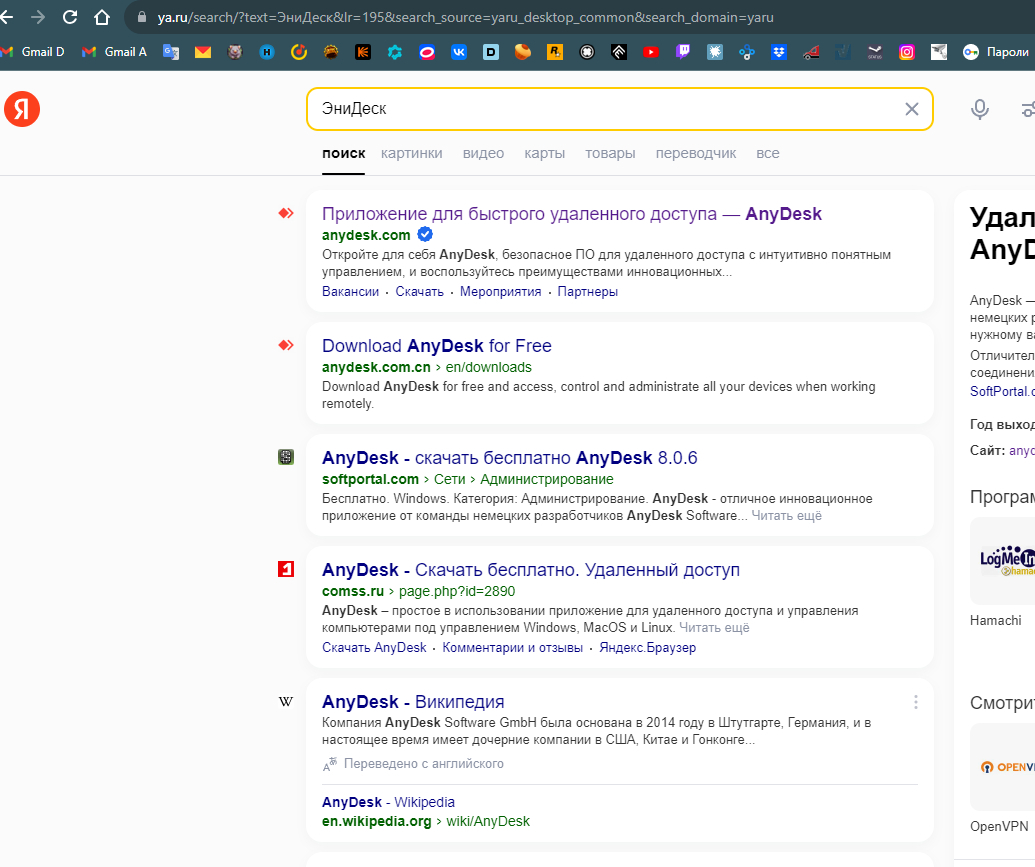This screenshot has width=1035, height=867.
Task: Open the Google Translate bookmark
Action: [171, 52]
